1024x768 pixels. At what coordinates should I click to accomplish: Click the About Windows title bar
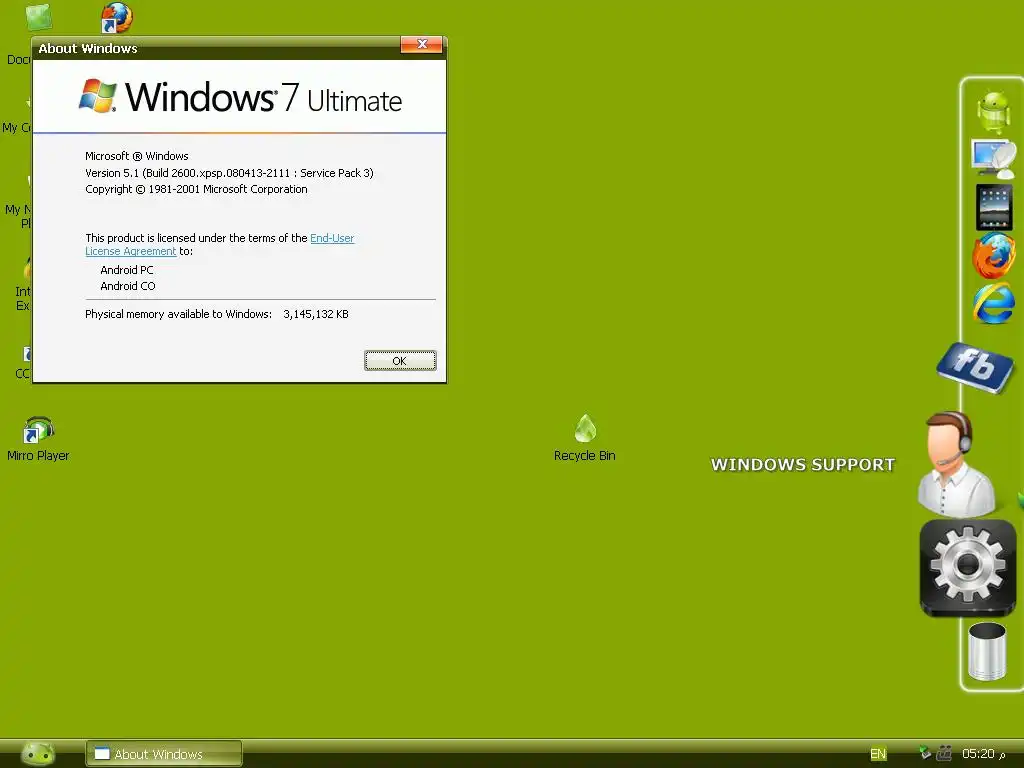[216, 48]
